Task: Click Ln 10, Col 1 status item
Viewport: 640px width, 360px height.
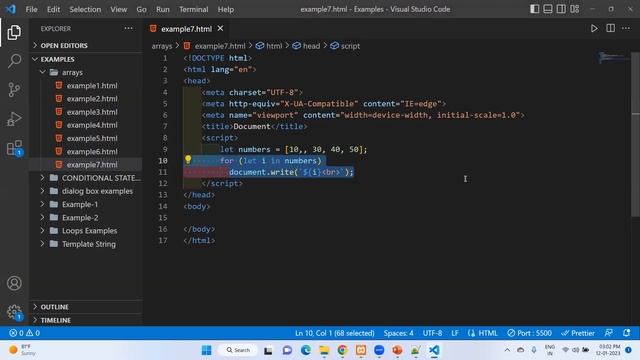Action: 335,333
